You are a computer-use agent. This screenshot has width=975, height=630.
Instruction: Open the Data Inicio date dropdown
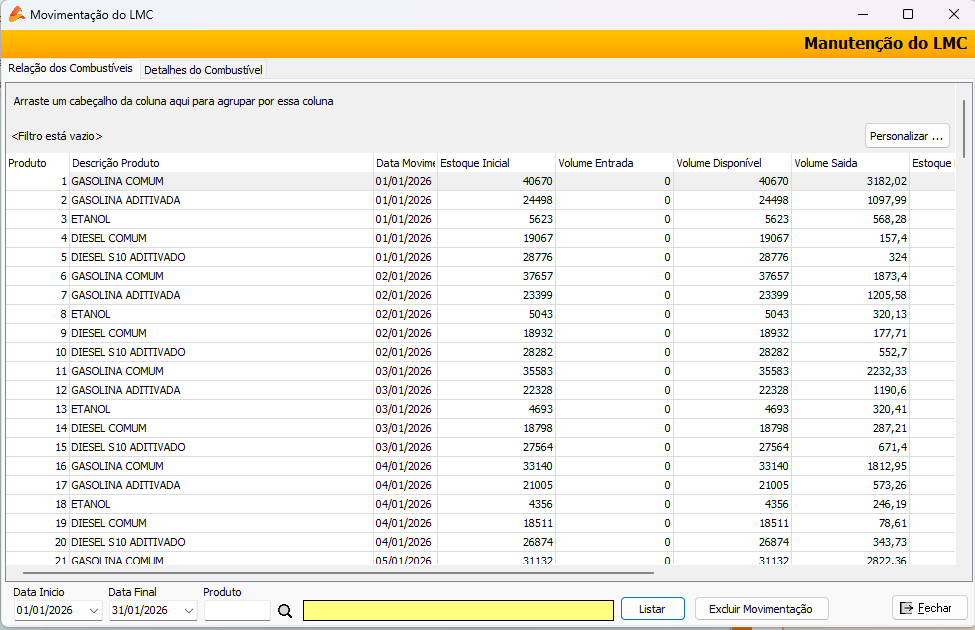coord(94,610)
